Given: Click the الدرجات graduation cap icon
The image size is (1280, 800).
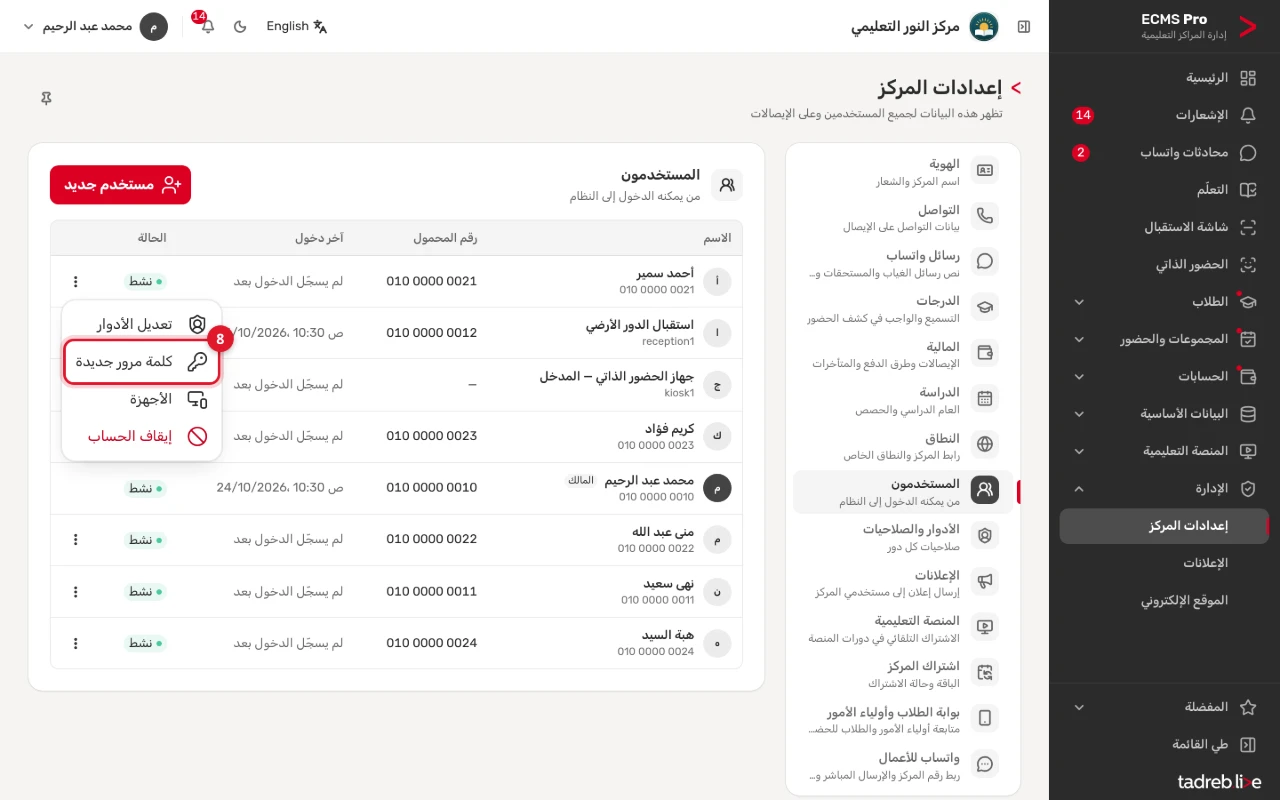Looking at the screenshot, I should 985,308.
